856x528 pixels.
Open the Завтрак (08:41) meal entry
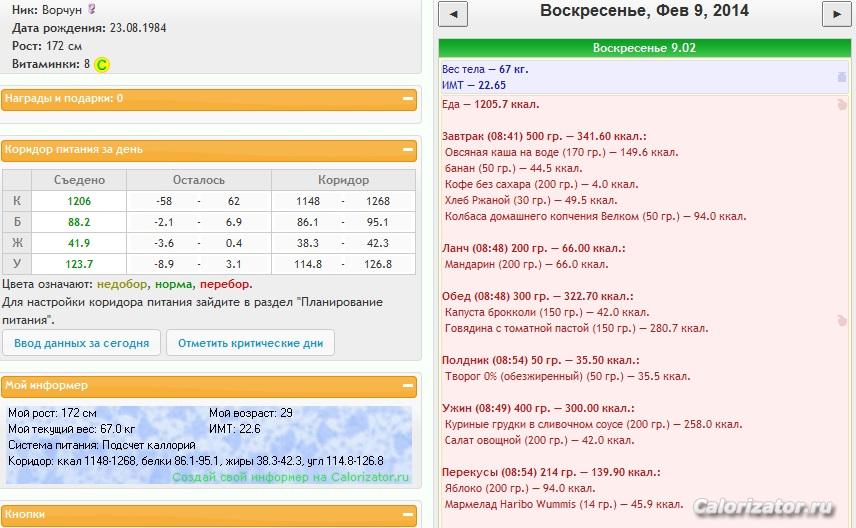click(544, 136)
